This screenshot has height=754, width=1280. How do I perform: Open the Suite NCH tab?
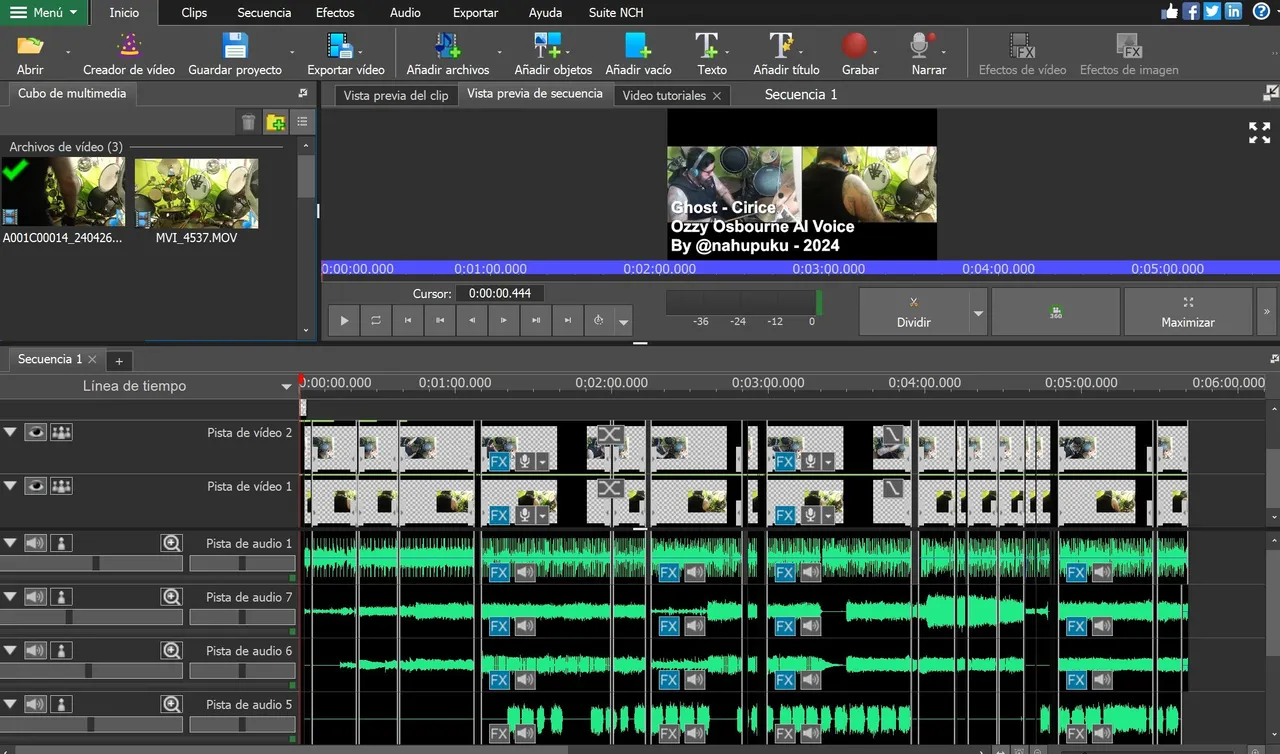(616, 13)
